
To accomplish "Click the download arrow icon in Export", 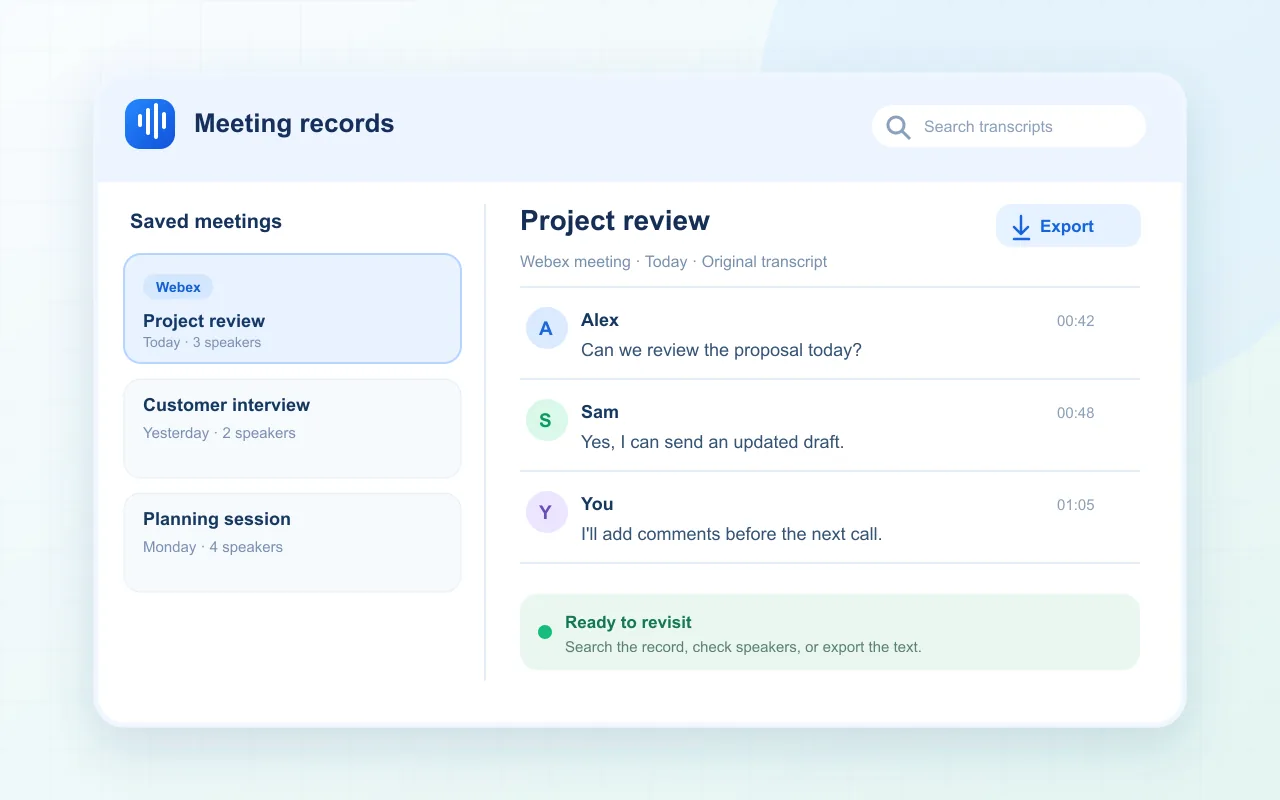I will tap(1021, 227).
